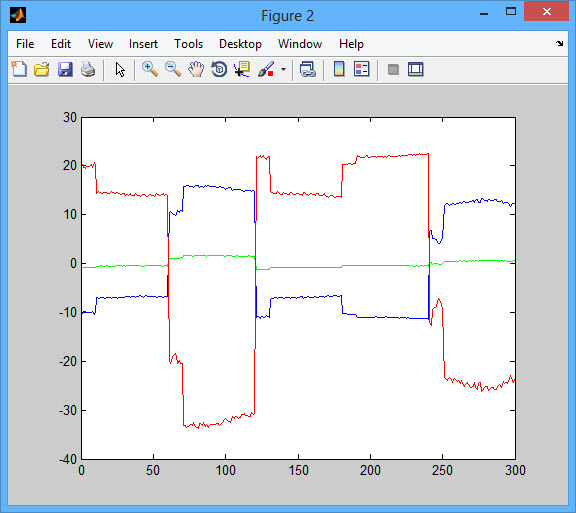Open the Tools menu
Viewport: 576px width, 513px height.
point(188,44)
